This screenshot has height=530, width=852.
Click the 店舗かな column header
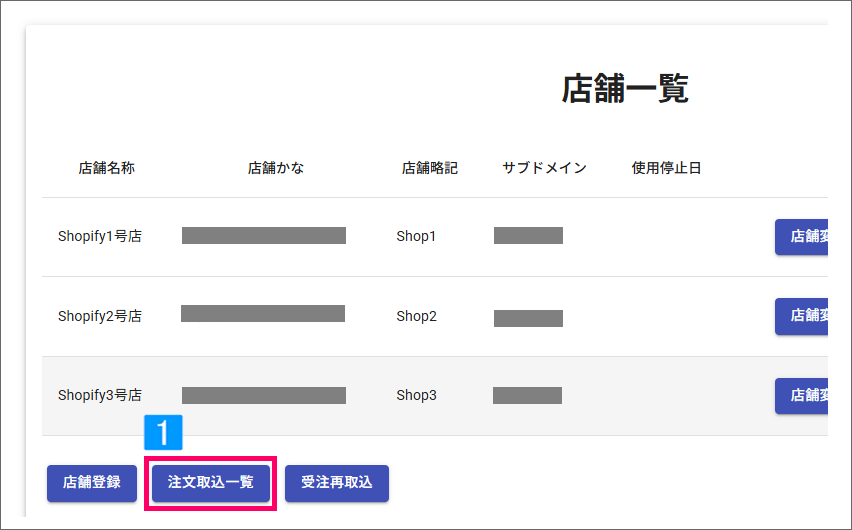click(x=276, y=168)
